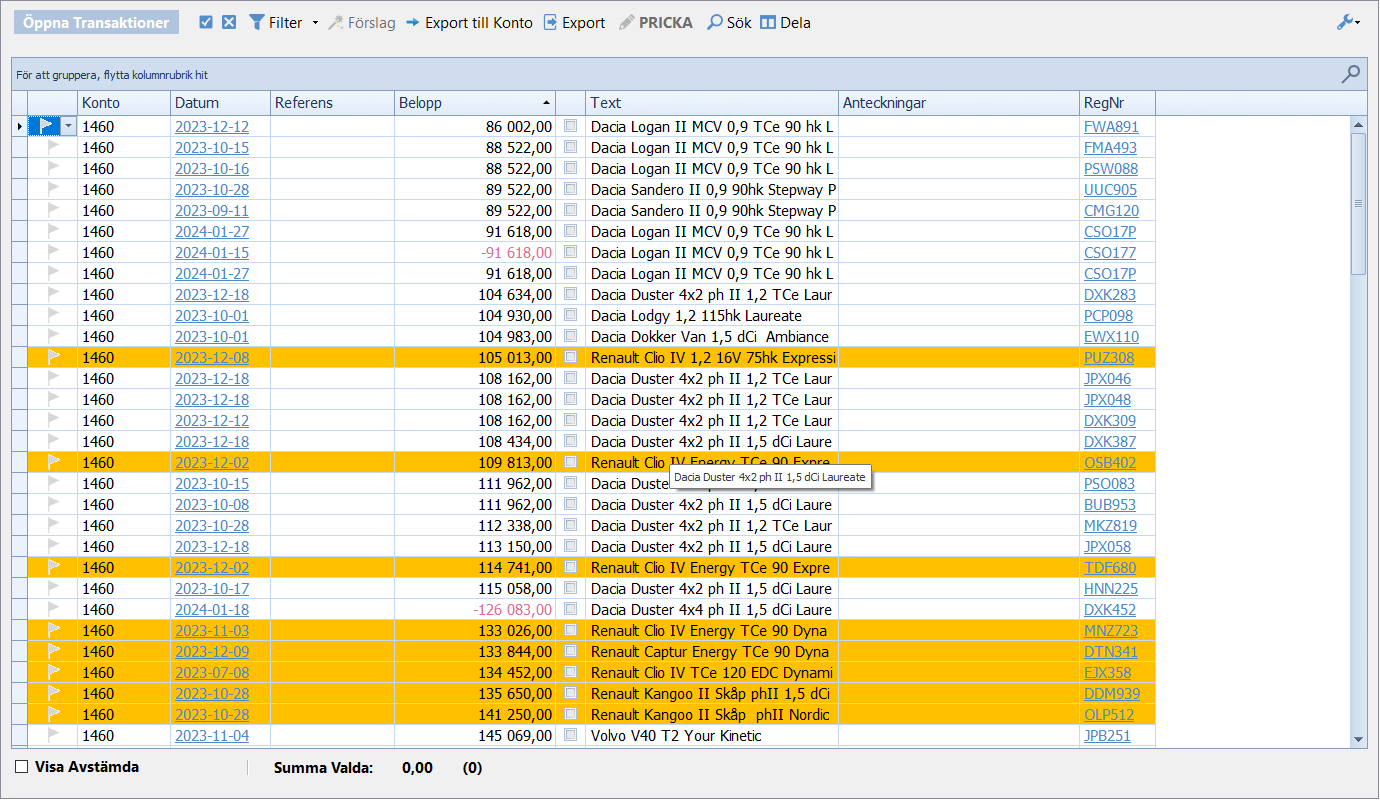
Task: Toggle the flag on the OLP512 row
Action: pos(53,714)
